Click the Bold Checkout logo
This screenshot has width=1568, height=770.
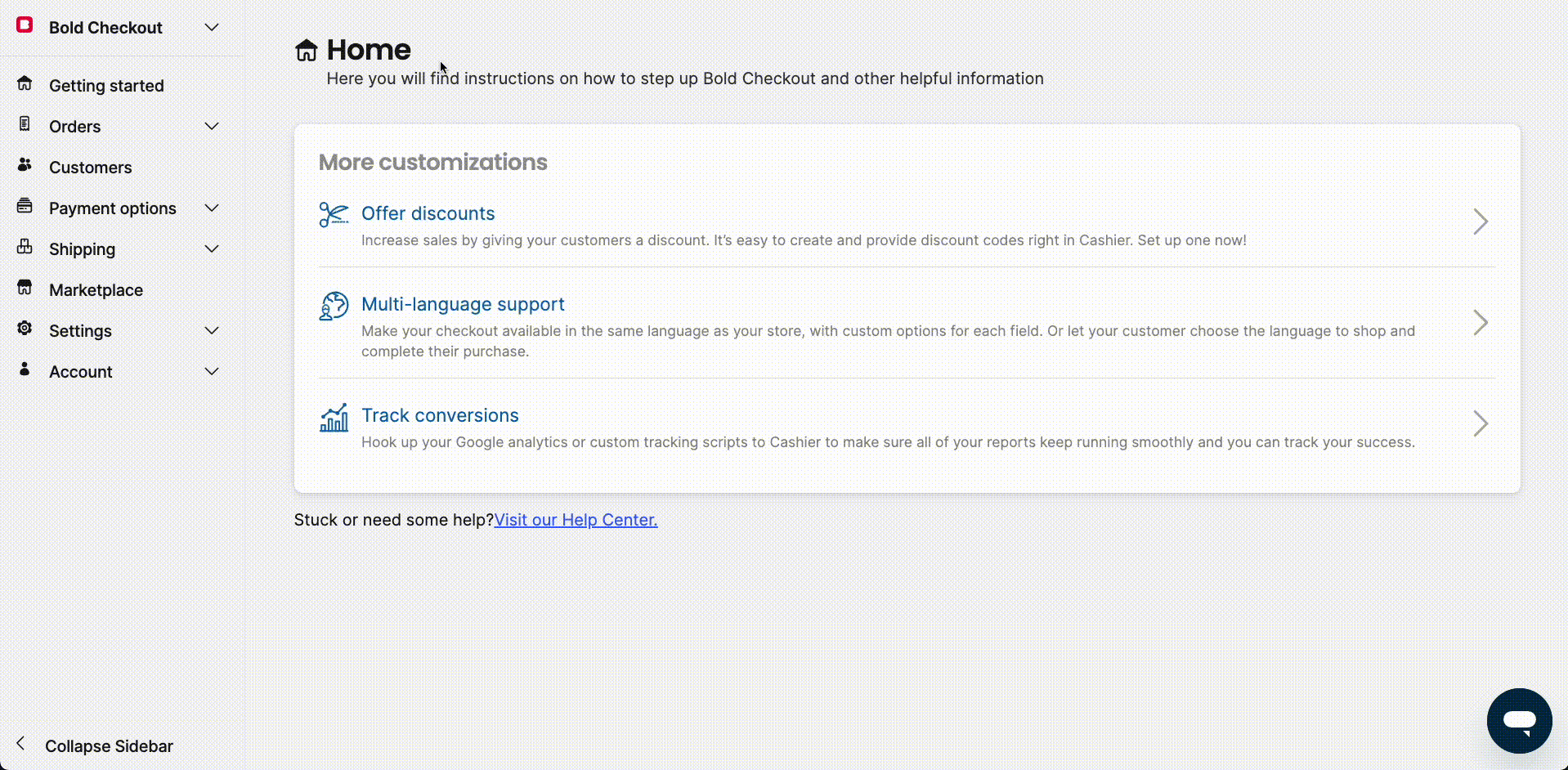[25, 25]
